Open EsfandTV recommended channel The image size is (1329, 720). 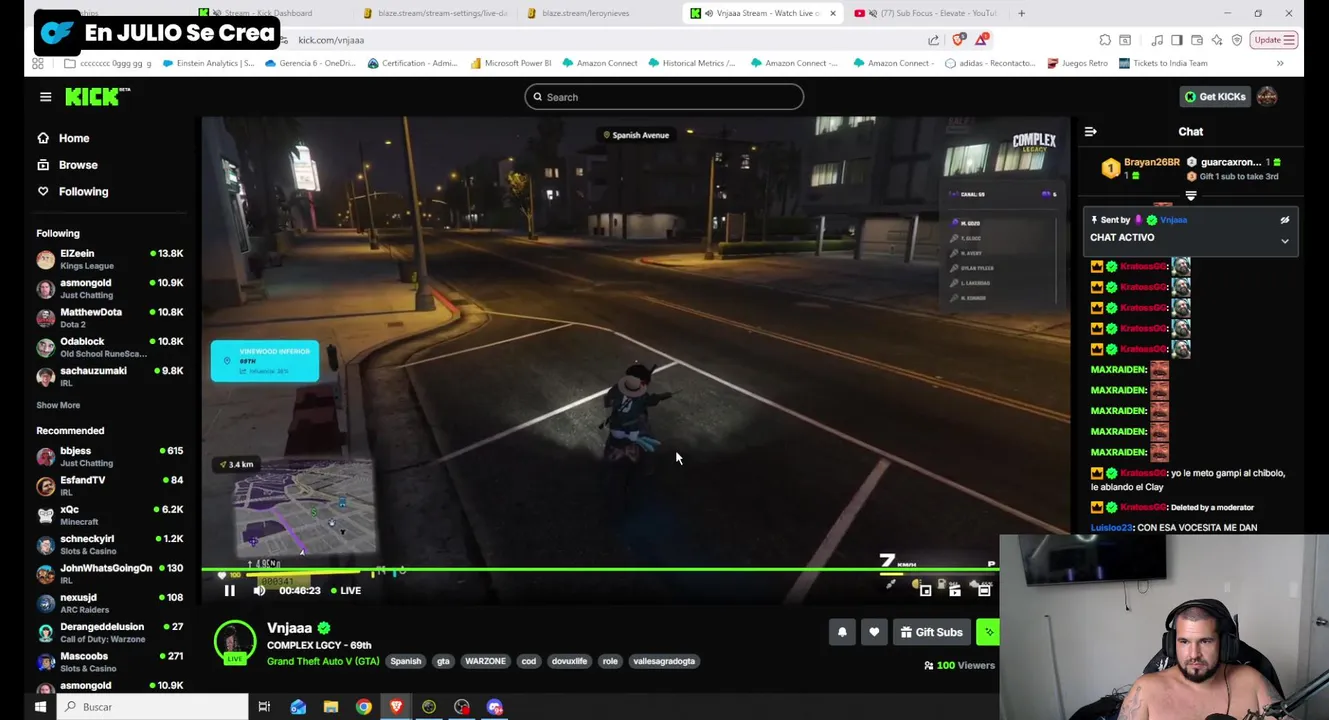tap(110, 485)
